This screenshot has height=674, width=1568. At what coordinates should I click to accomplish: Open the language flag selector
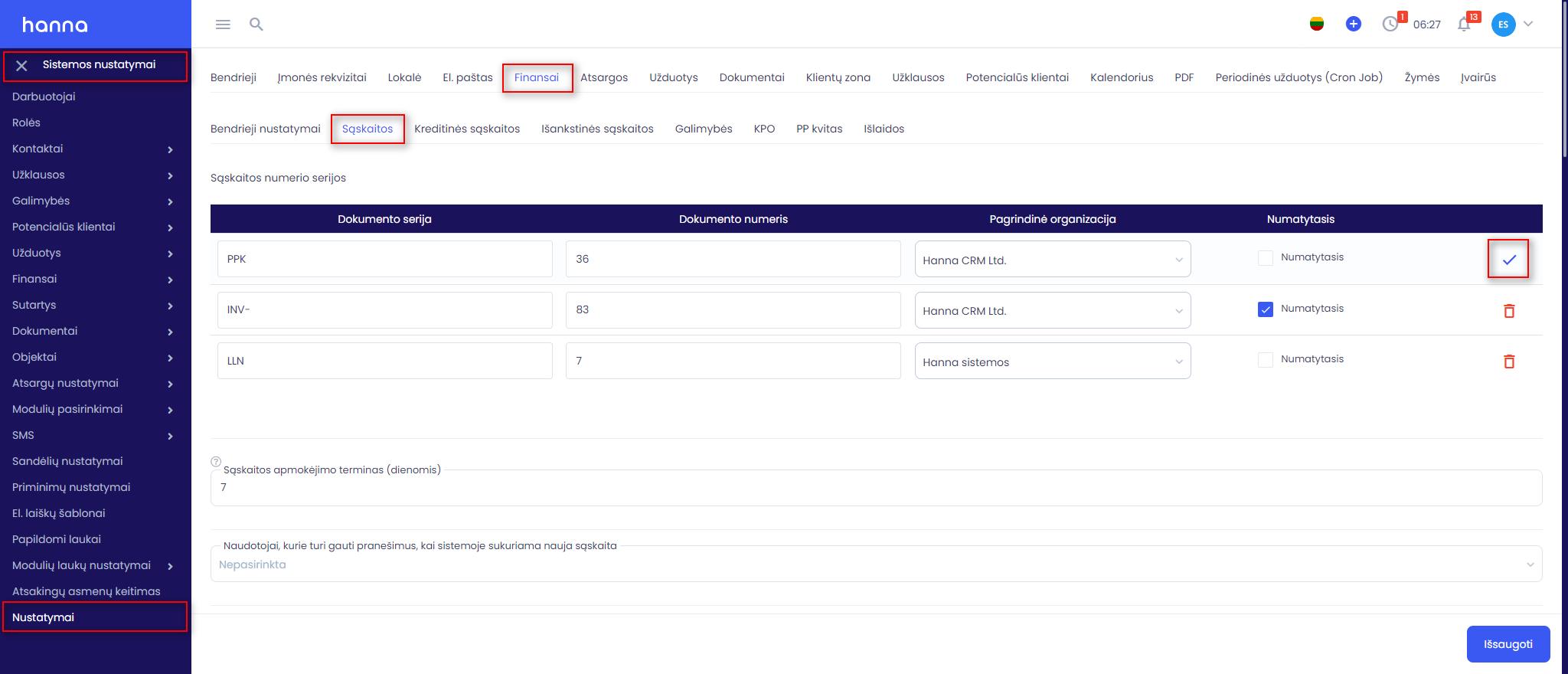1317,25
